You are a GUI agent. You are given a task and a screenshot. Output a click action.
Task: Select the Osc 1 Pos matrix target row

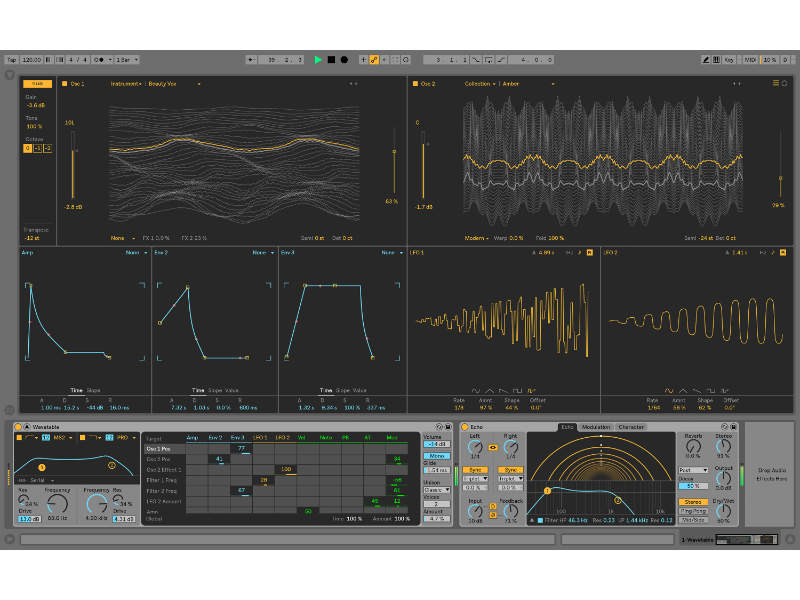(x=164, y=449)
